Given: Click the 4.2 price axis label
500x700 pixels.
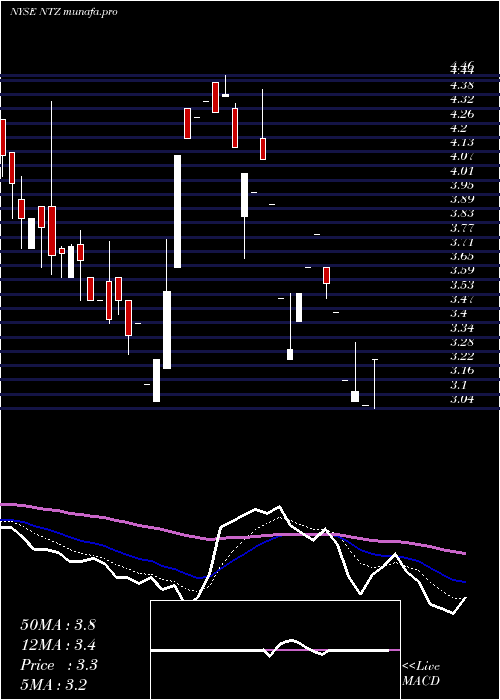Looking at the screenshot, I should click(459, 128).
